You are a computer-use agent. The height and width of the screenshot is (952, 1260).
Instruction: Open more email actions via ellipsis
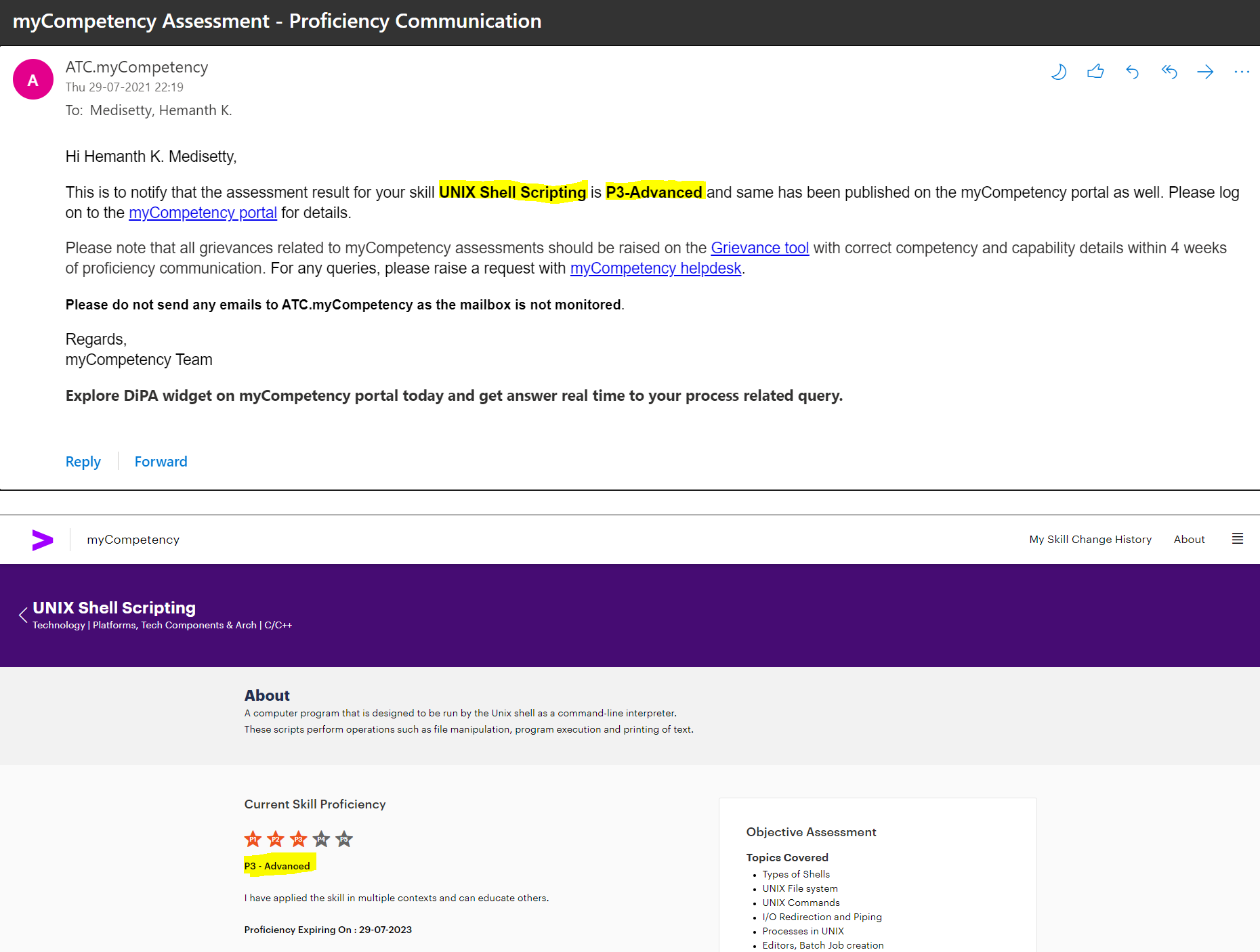1242,72
